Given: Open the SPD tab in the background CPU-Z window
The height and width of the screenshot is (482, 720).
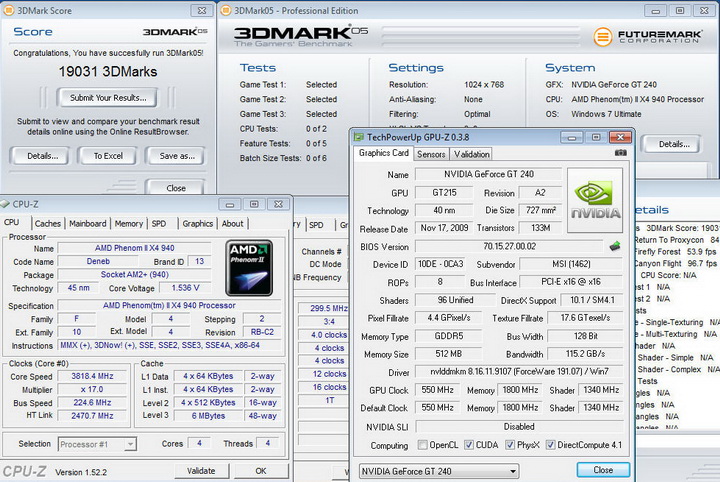Looking at the screenshot, I should coord(316,225).
